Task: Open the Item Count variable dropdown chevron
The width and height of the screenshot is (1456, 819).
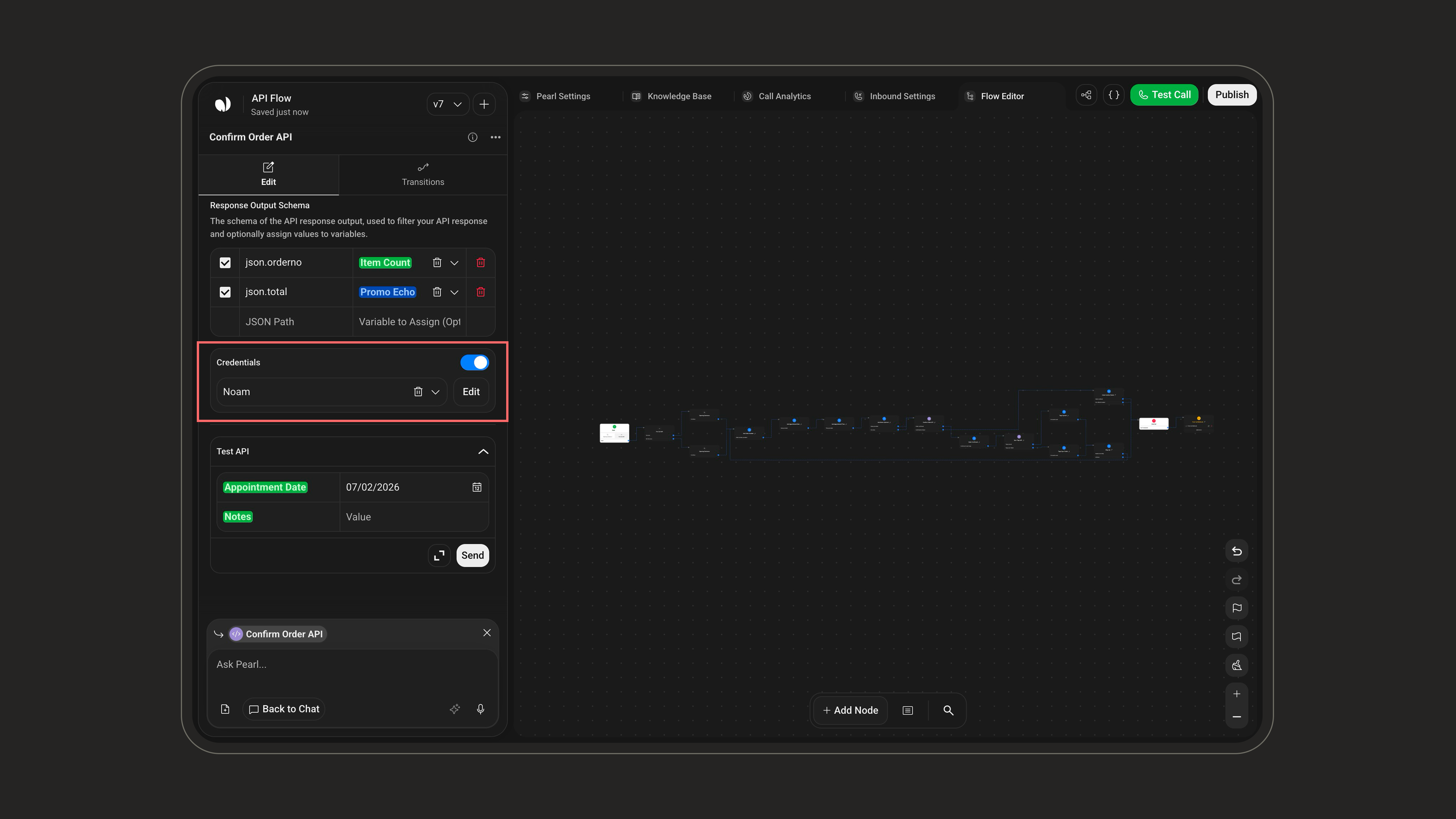Action: 454,263
